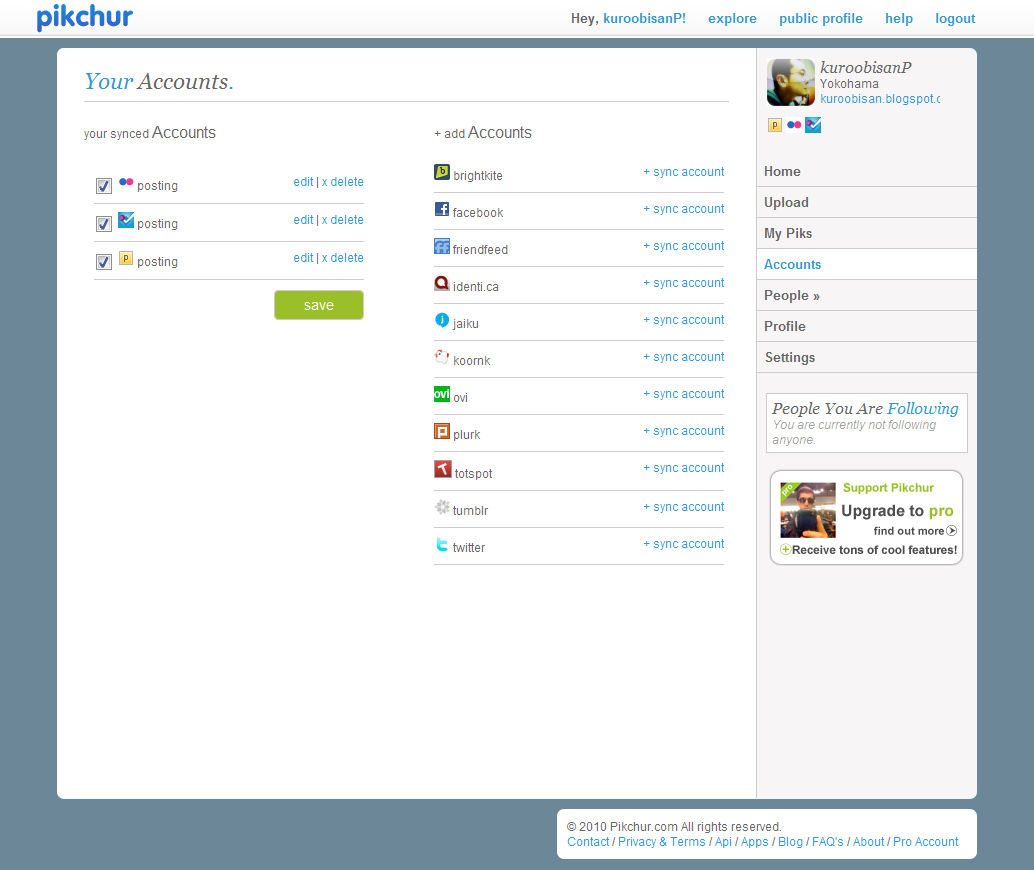The height and width of the screenshot is (870, 1034).
Task: Open public profile from the header
Action: [x=821, y=18]
